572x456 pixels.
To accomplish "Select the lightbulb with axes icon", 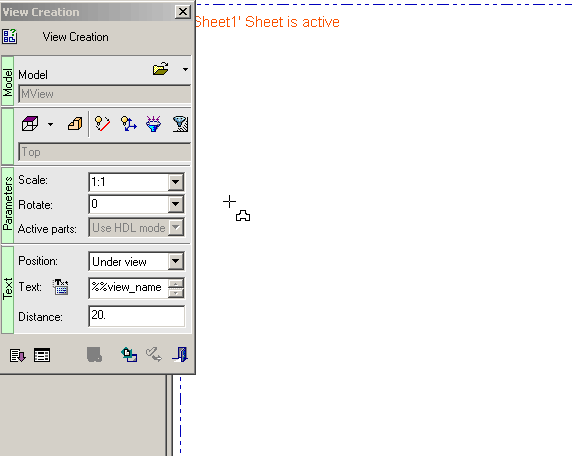I will pyautogui.click(x=128, y=124).
